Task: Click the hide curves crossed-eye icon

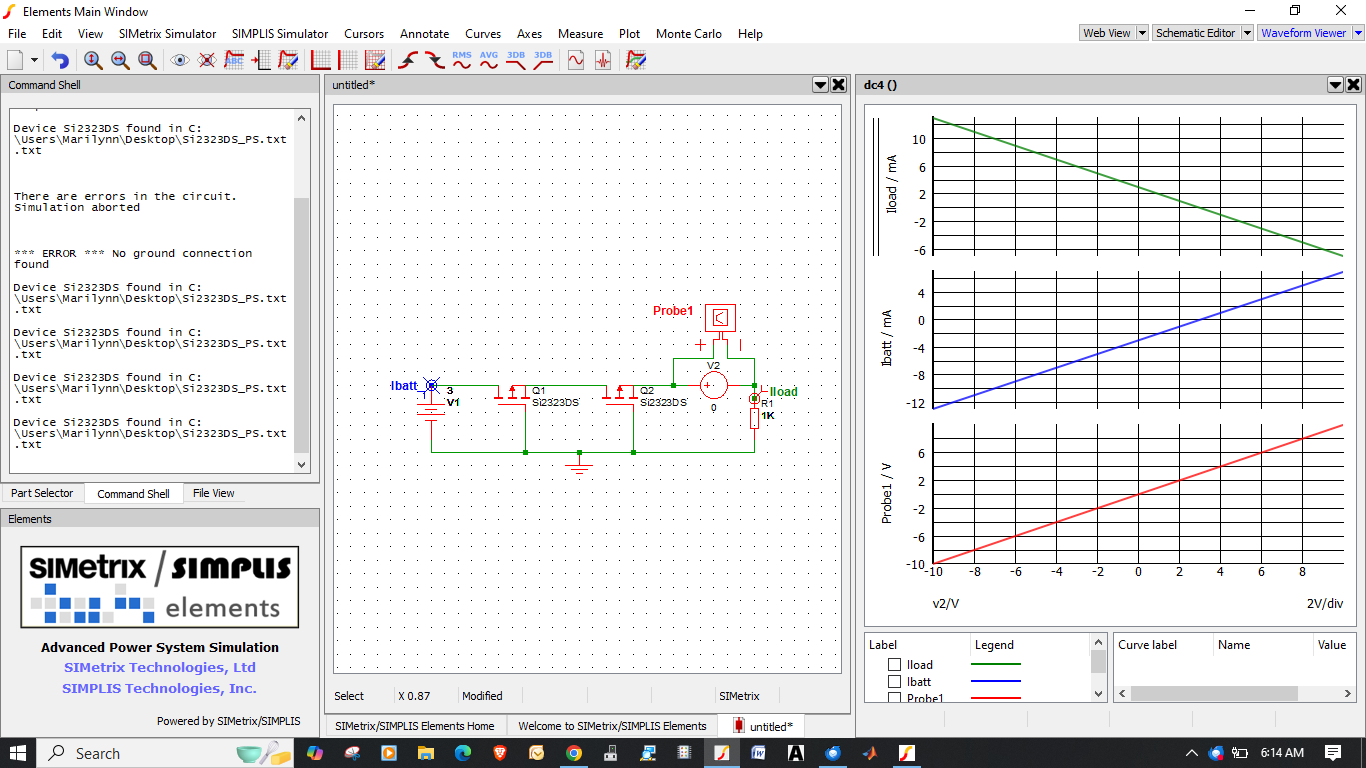Action: 207,60
